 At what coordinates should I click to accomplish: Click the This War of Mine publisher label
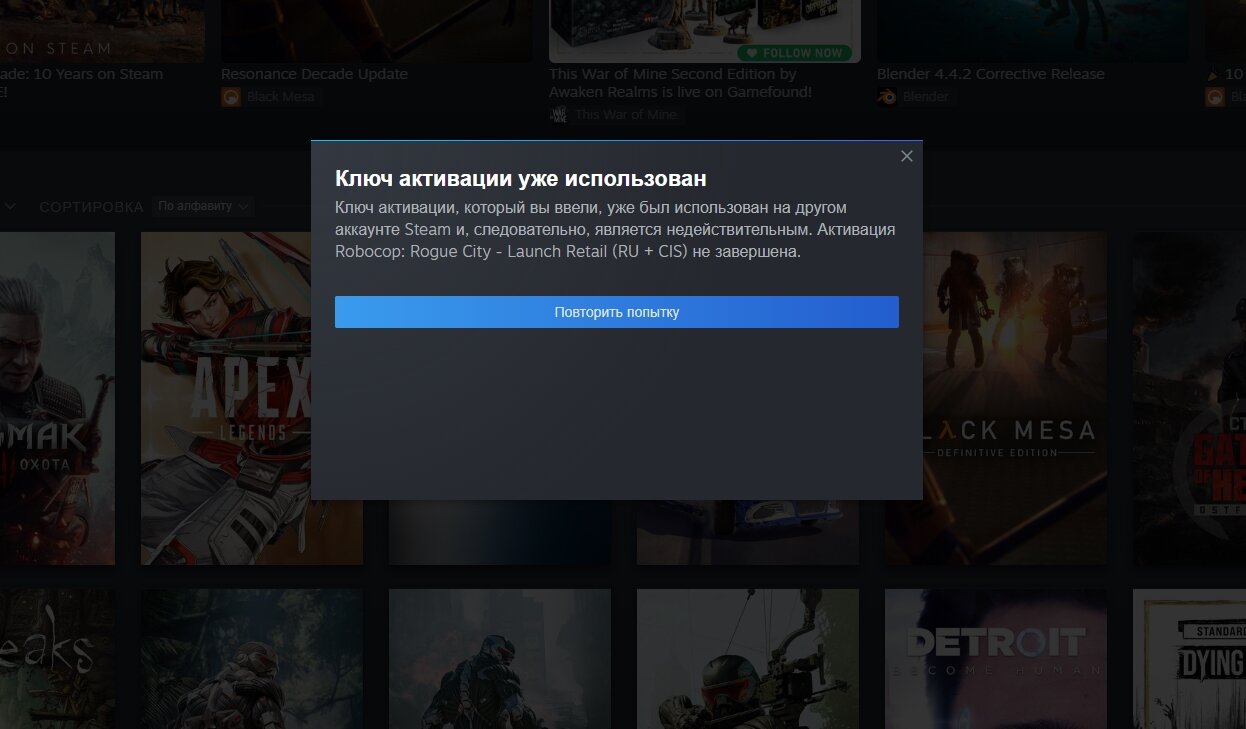pyautogui.click(x=626, y=114)
